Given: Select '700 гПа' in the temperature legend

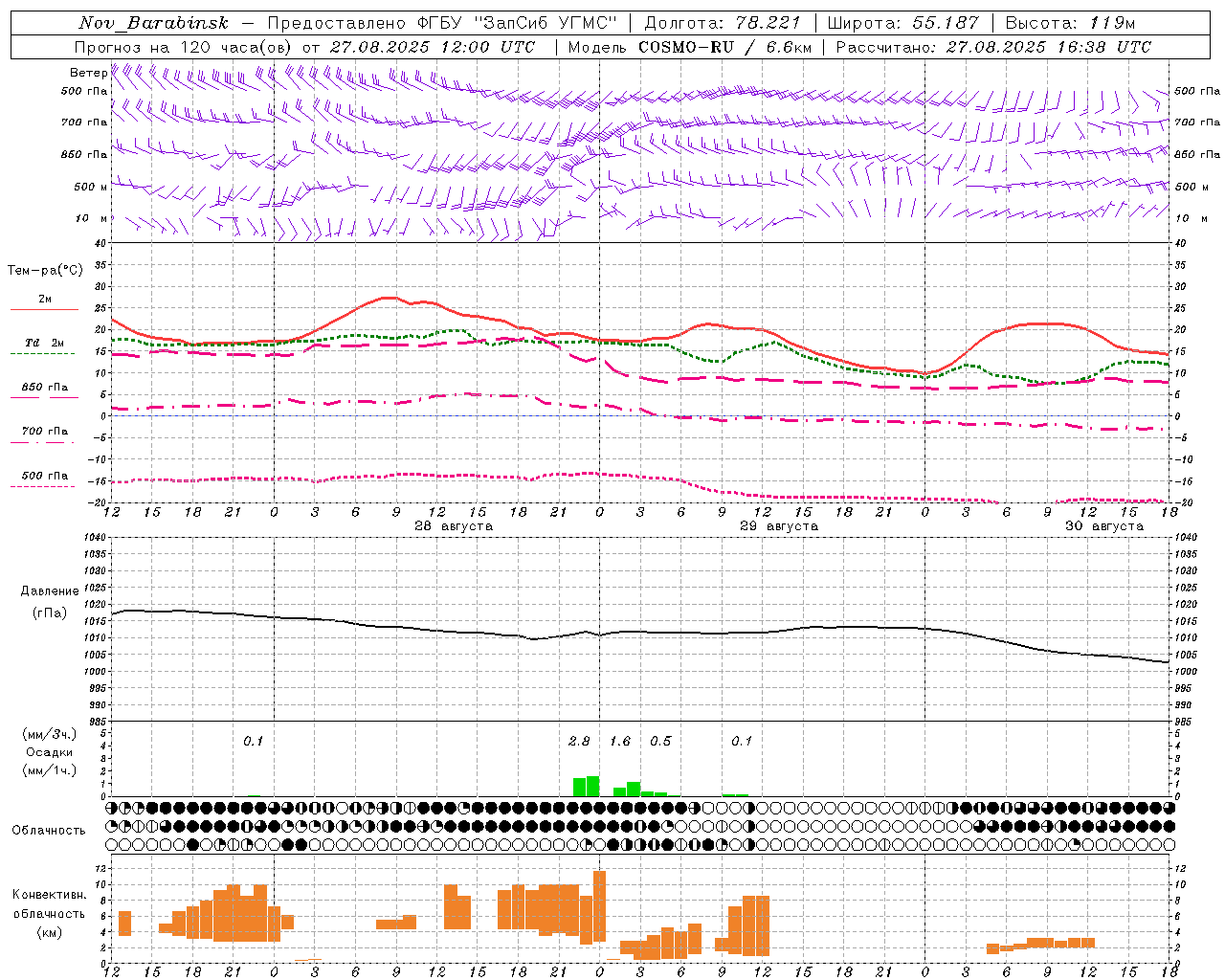Looking at the screenshot, I should point(45,431).
